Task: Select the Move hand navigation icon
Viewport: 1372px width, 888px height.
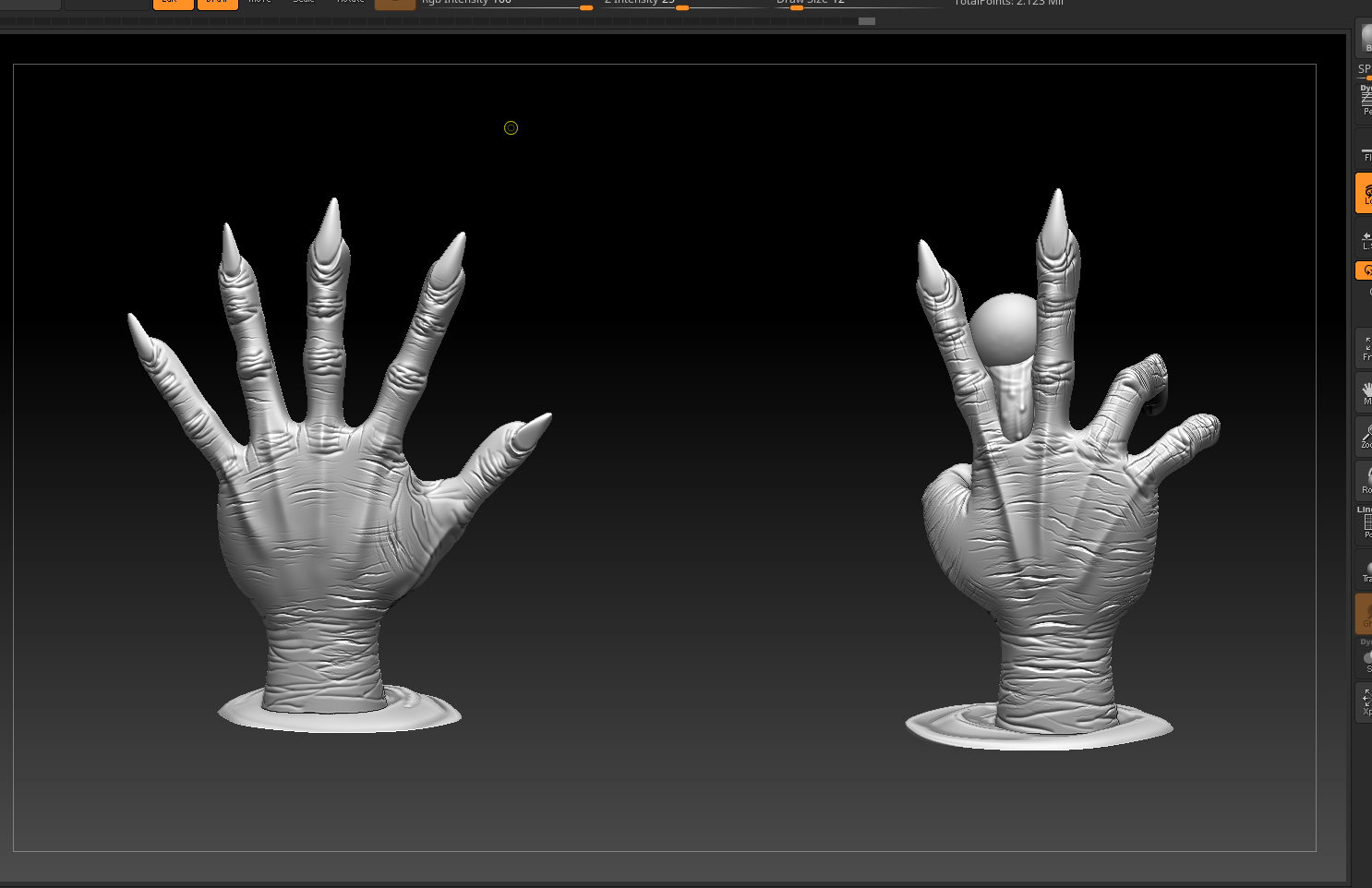Action: click(1366, 393)
